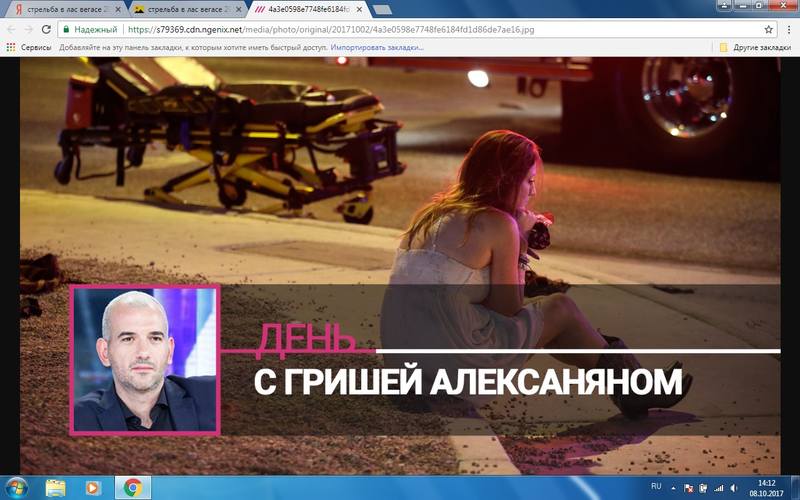Click the ДЕНЬ pink headline text
Image resolution: width=800 pixels, height=500 pixels.
pyautogui.click(x=305, y=339)
